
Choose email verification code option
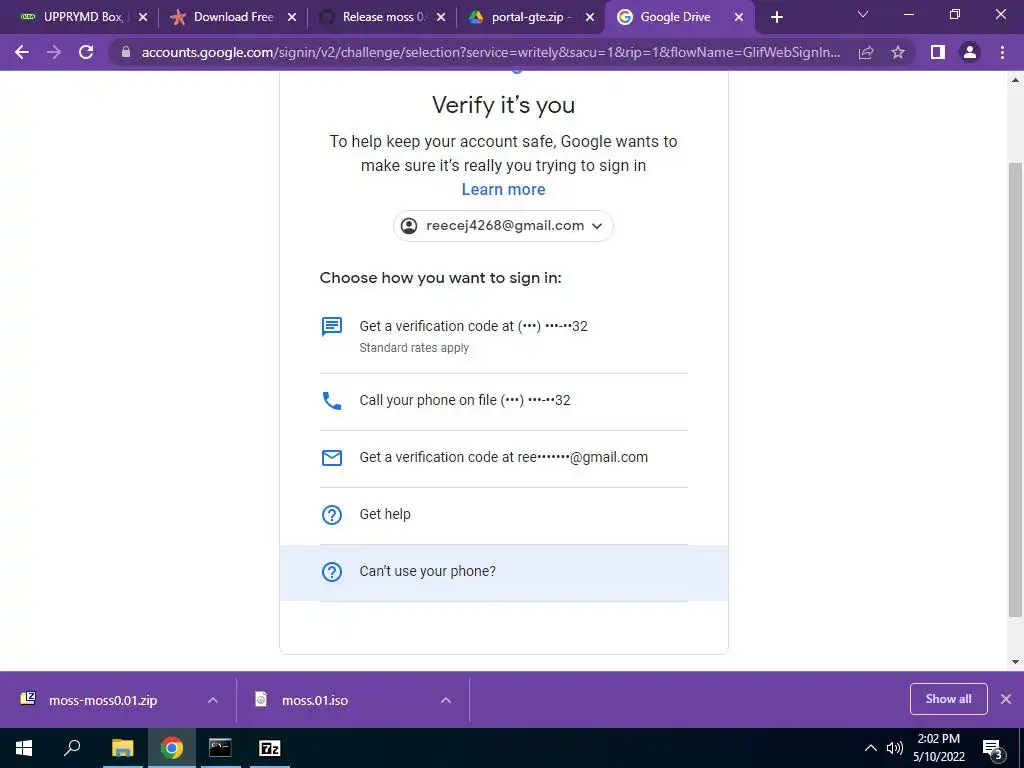(x=504, y=458)
